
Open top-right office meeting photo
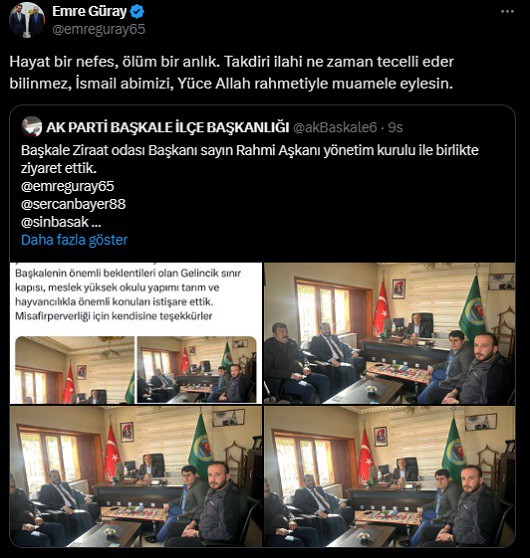(x=389, y=333)
